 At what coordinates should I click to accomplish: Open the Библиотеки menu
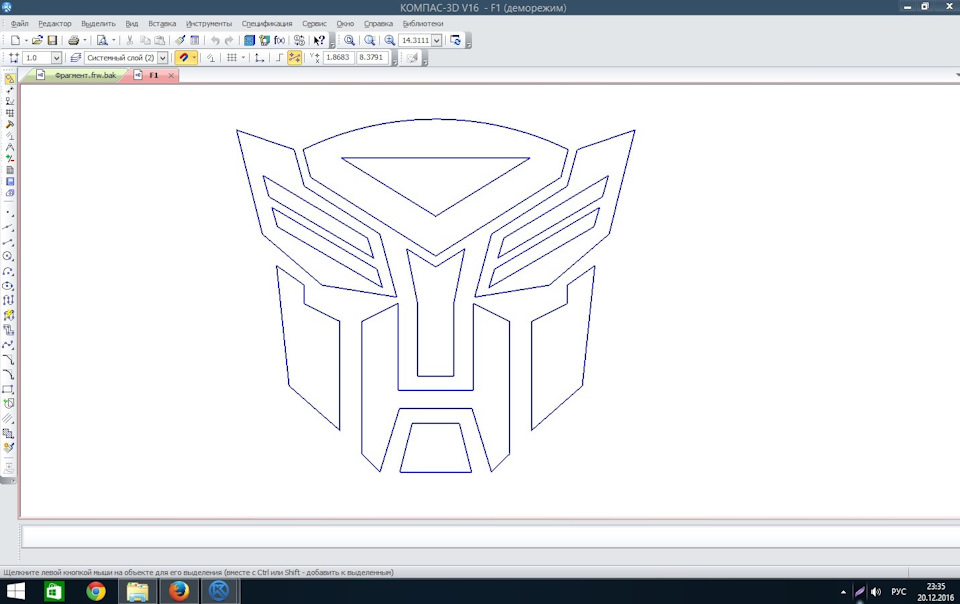422,24
